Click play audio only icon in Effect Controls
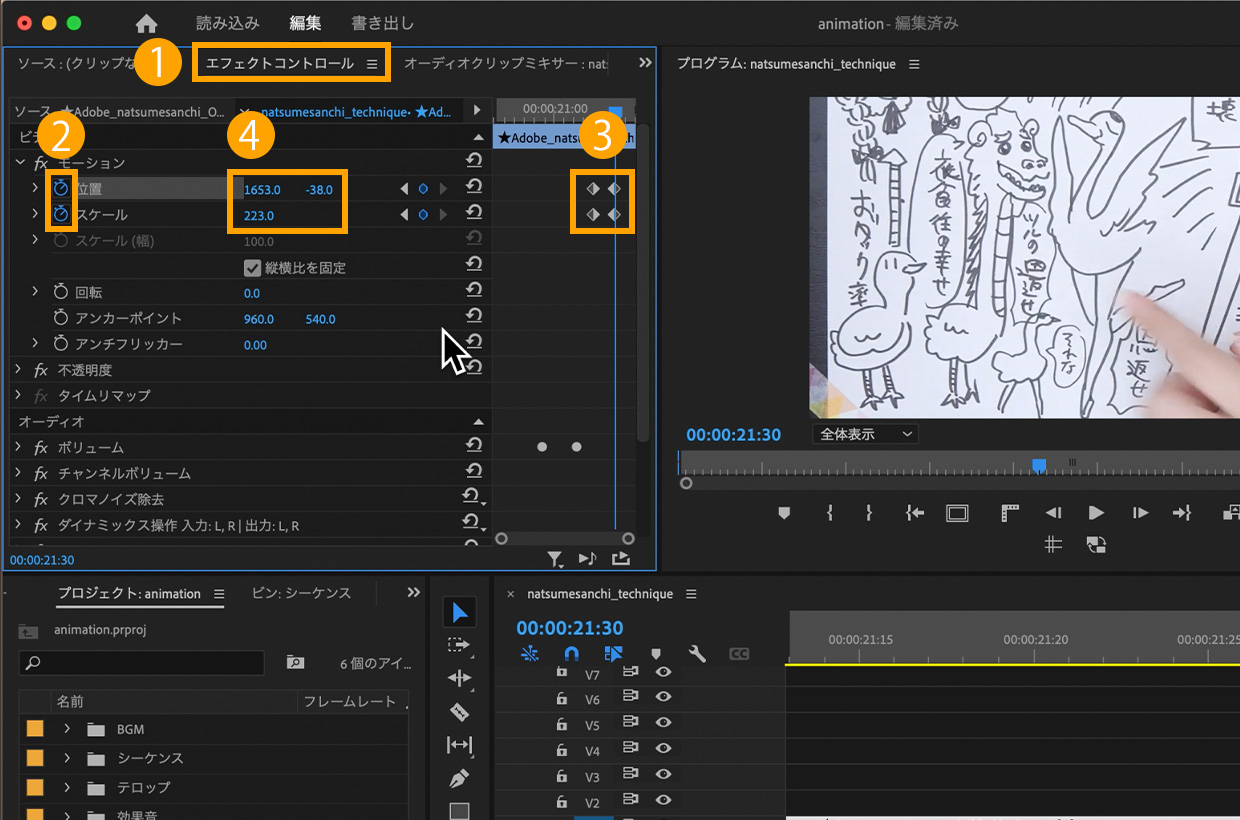 pyautogui.click(x=588, y=559)
